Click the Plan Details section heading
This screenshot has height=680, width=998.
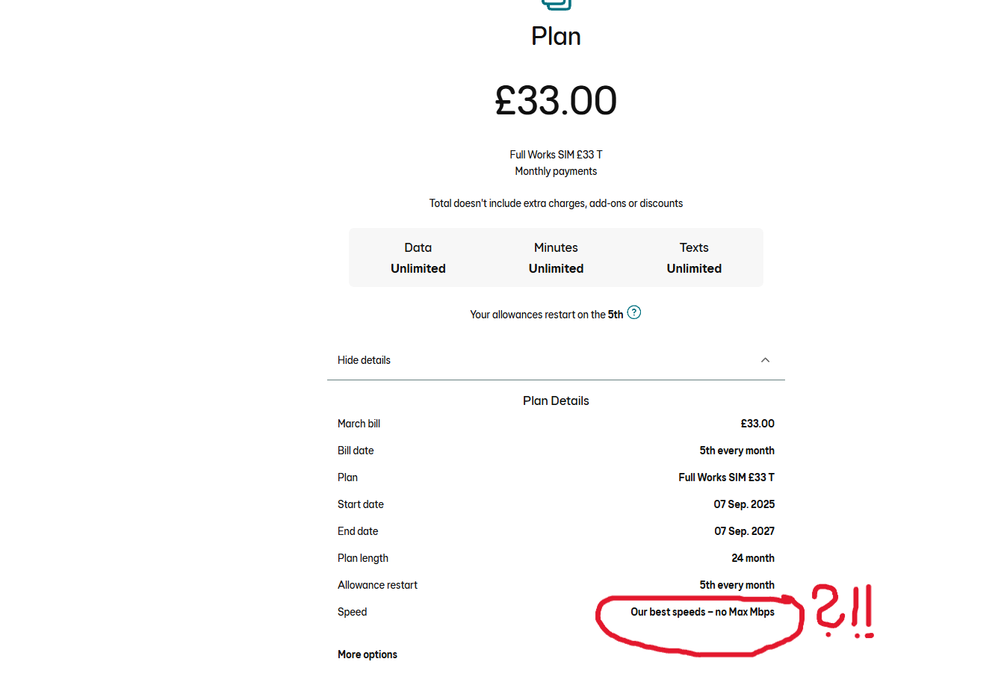tap(556, 401)
